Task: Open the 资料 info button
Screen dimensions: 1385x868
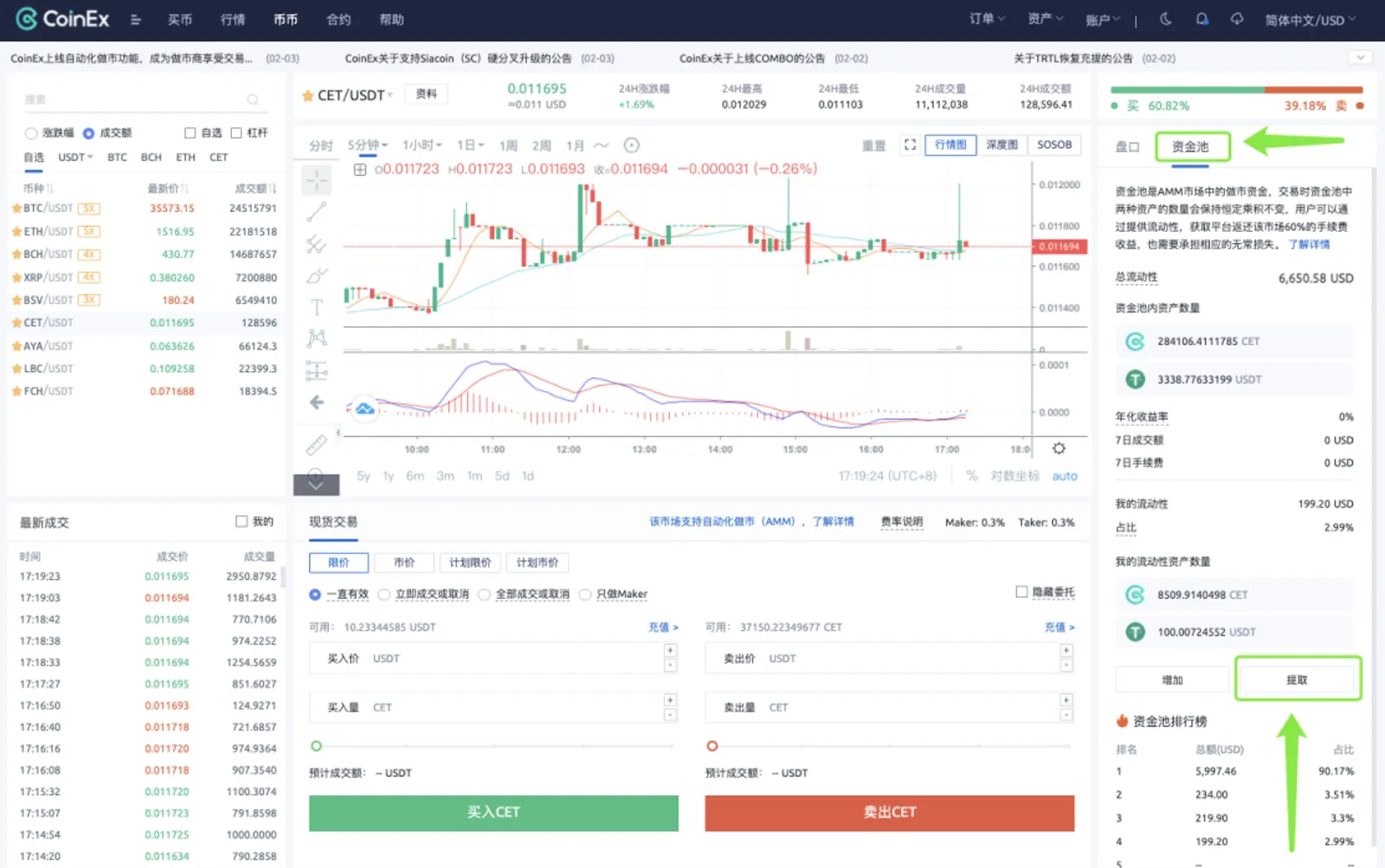Action: [426, 94]
